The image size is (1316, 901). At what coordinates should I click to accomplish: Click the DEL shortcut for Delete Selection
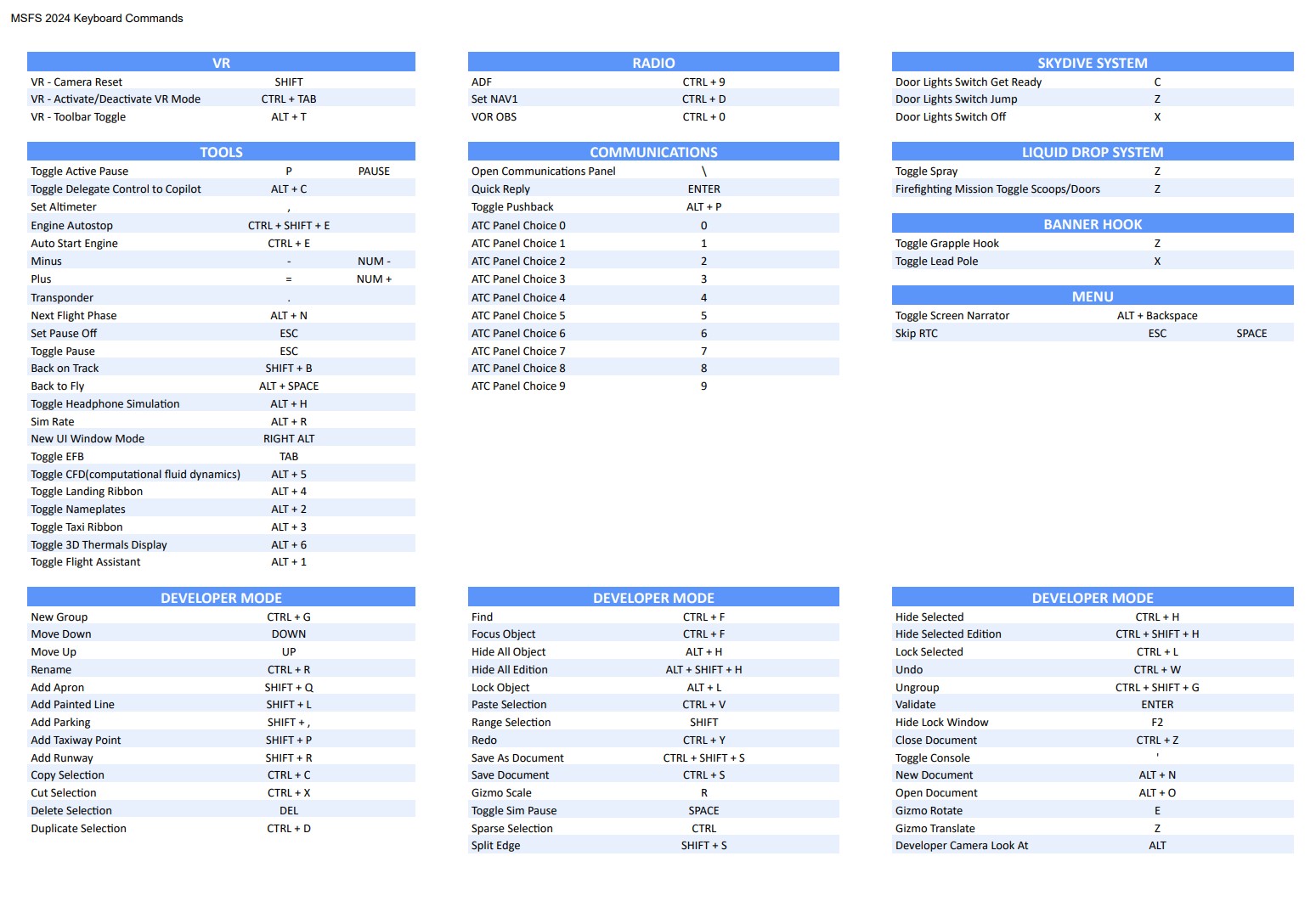[x=289, y=811]
